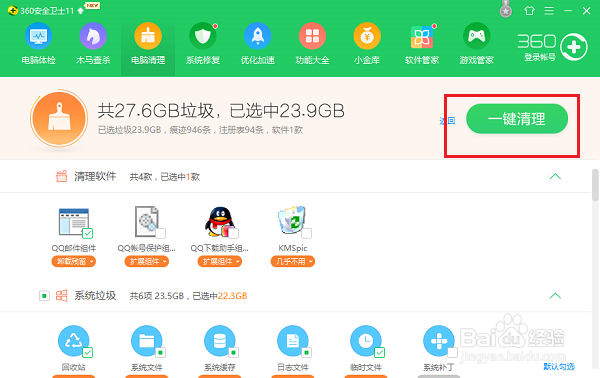Click the QQ邮件组件 window icon
600x378 pixels.
pyautogui.click(x=73, y=222)
